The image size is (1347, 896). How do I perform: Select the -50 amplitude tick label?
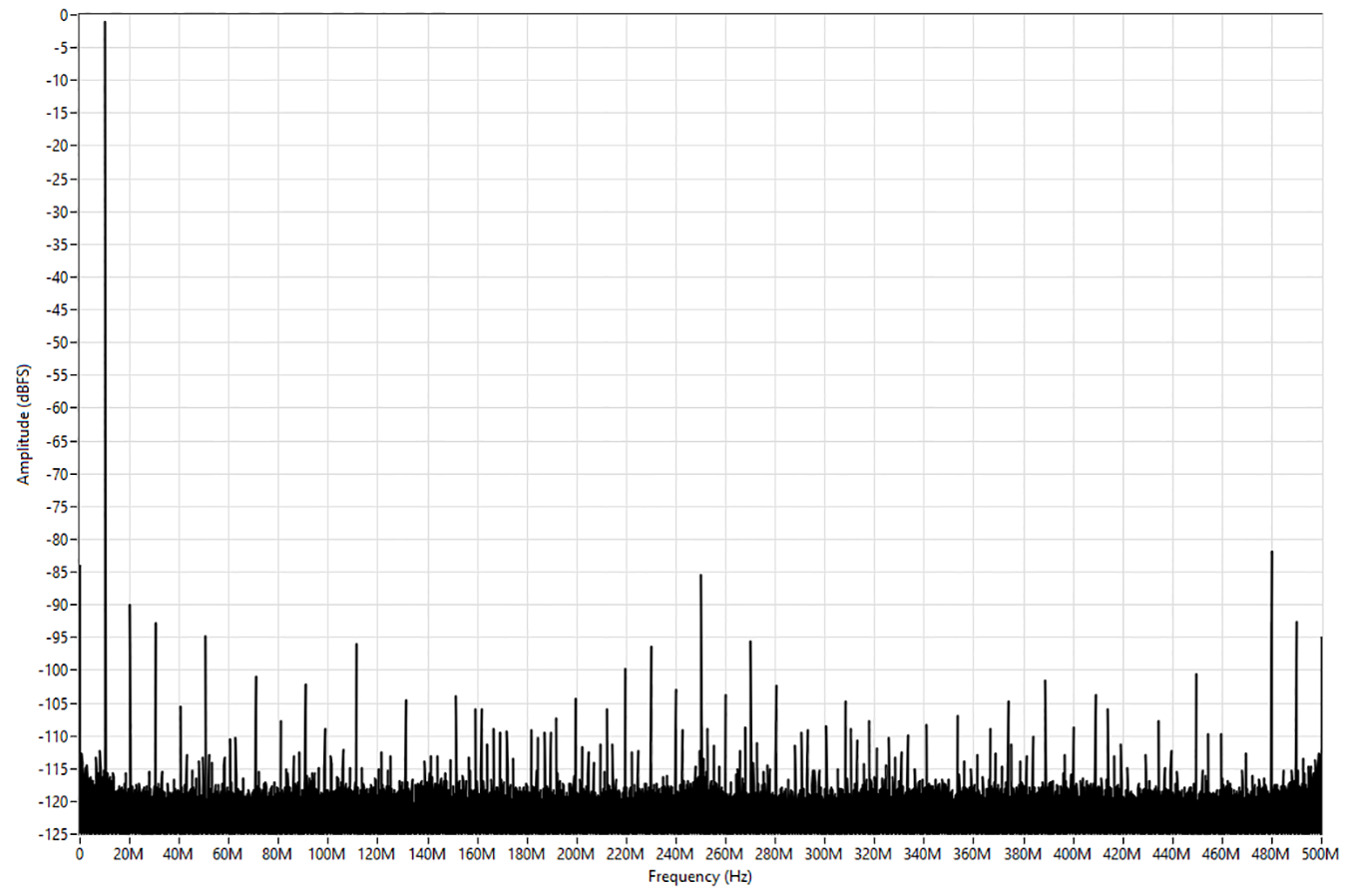coord(58,342)
